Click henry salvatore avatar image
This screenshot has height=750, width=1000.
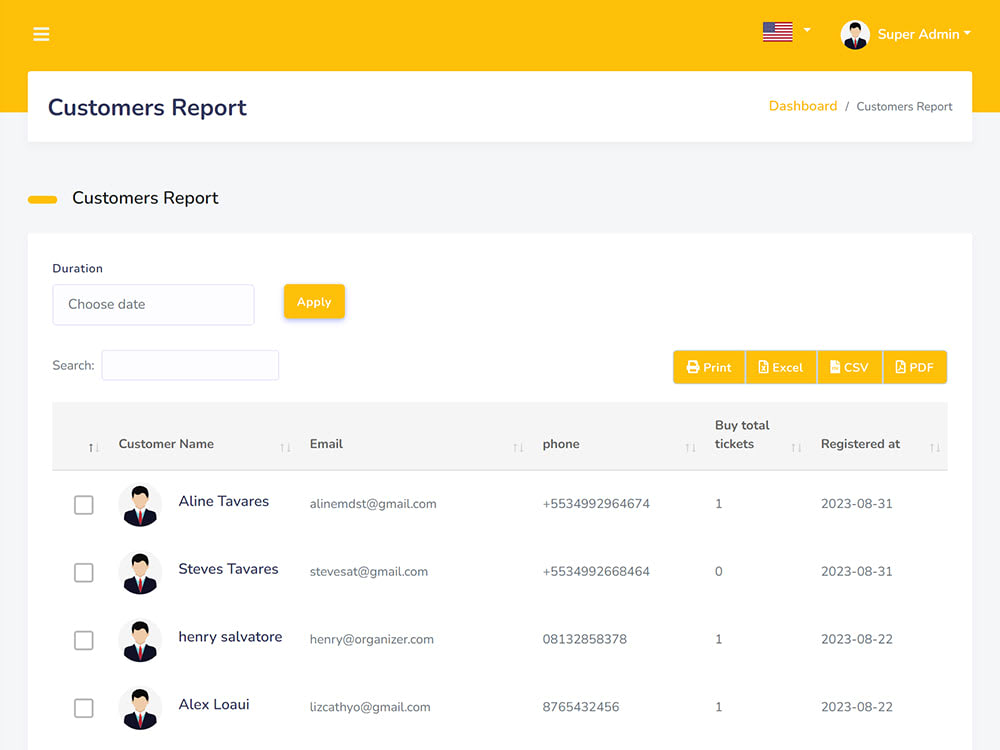(140, 640)
